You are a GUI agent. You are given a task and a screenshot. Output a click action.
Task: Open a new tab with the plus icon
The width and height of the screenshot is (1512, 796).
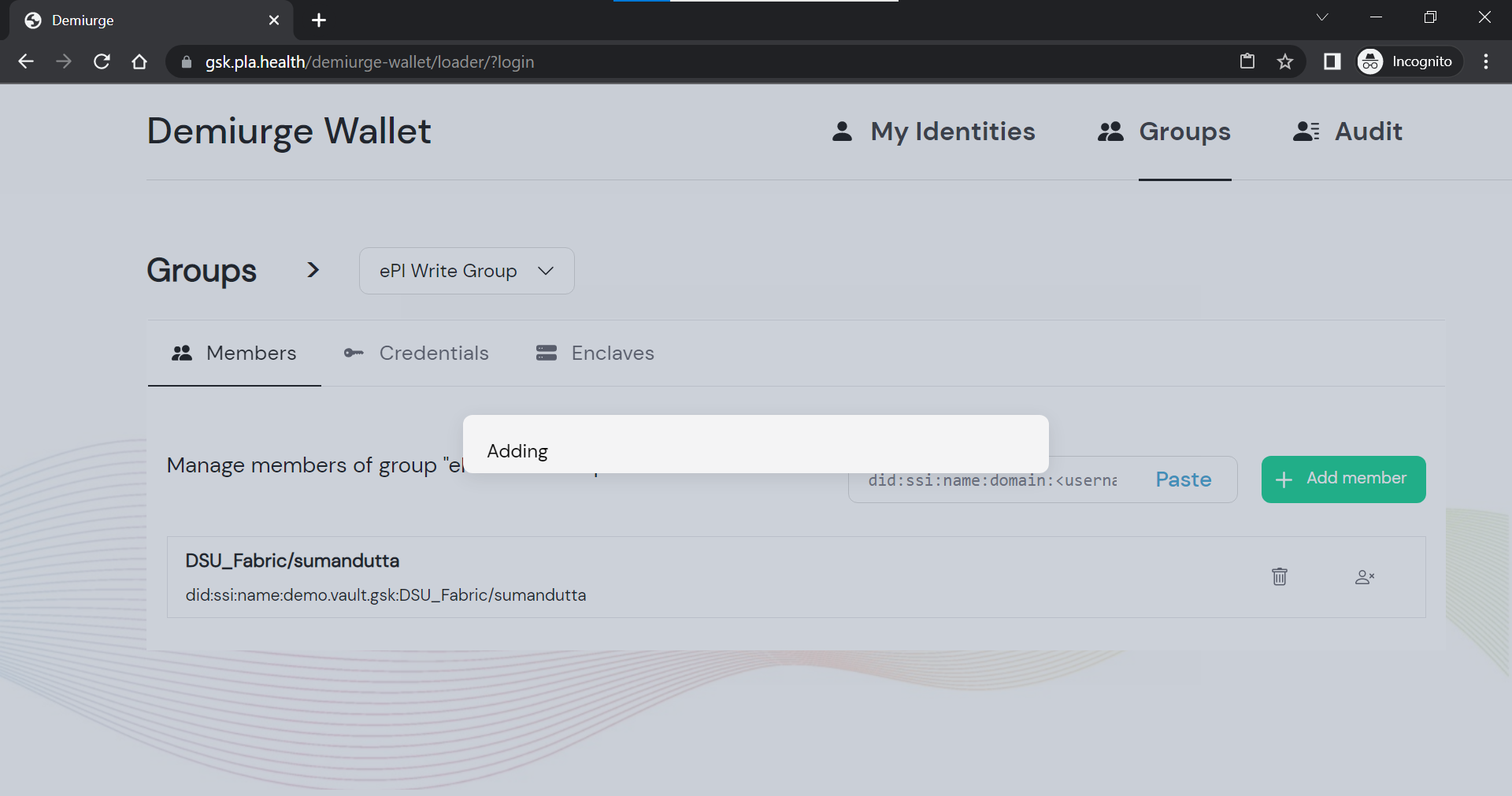318,20
